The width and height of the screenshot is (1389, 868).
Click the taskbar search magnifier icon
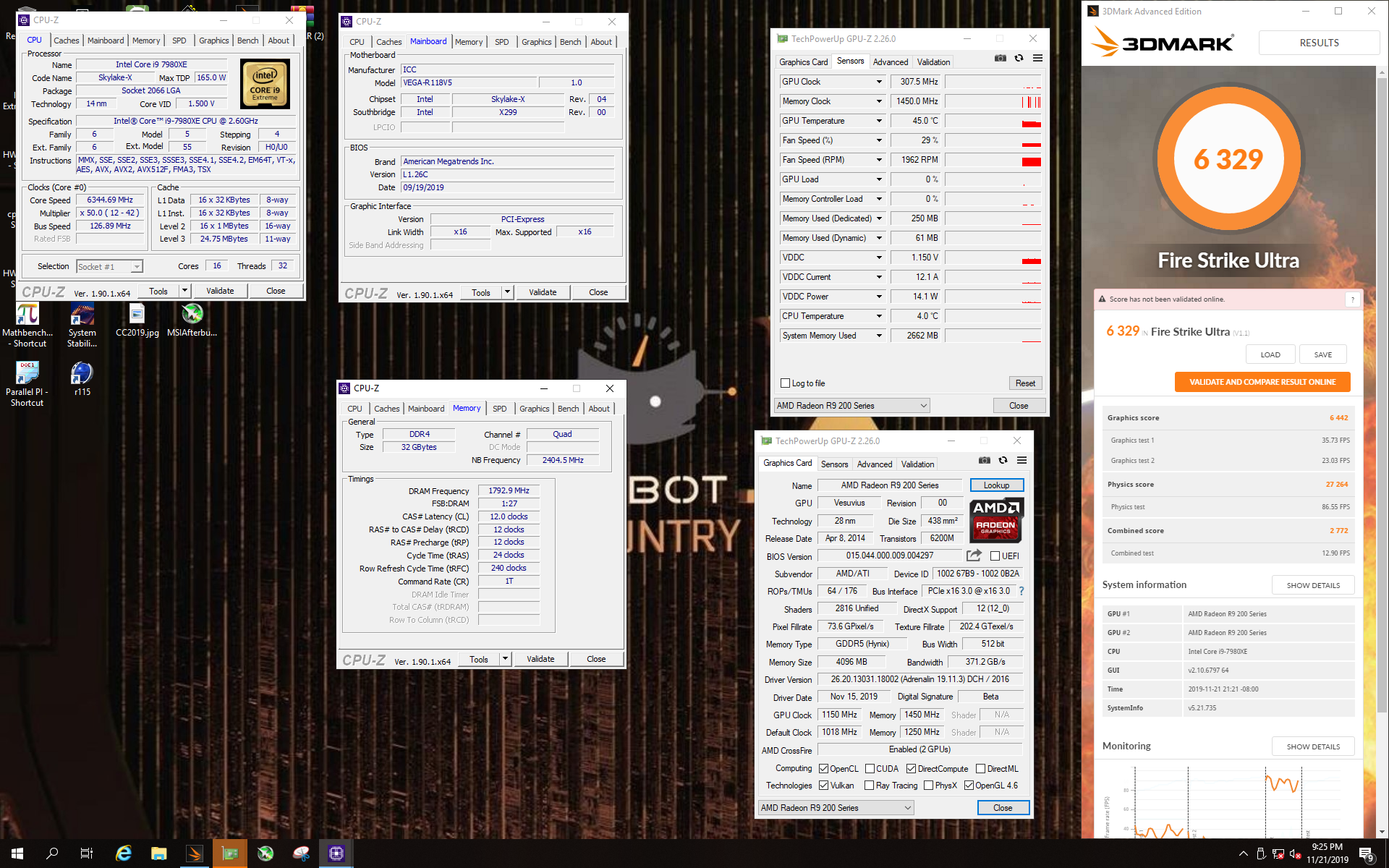pyautogui.click(x=52, y=854)
